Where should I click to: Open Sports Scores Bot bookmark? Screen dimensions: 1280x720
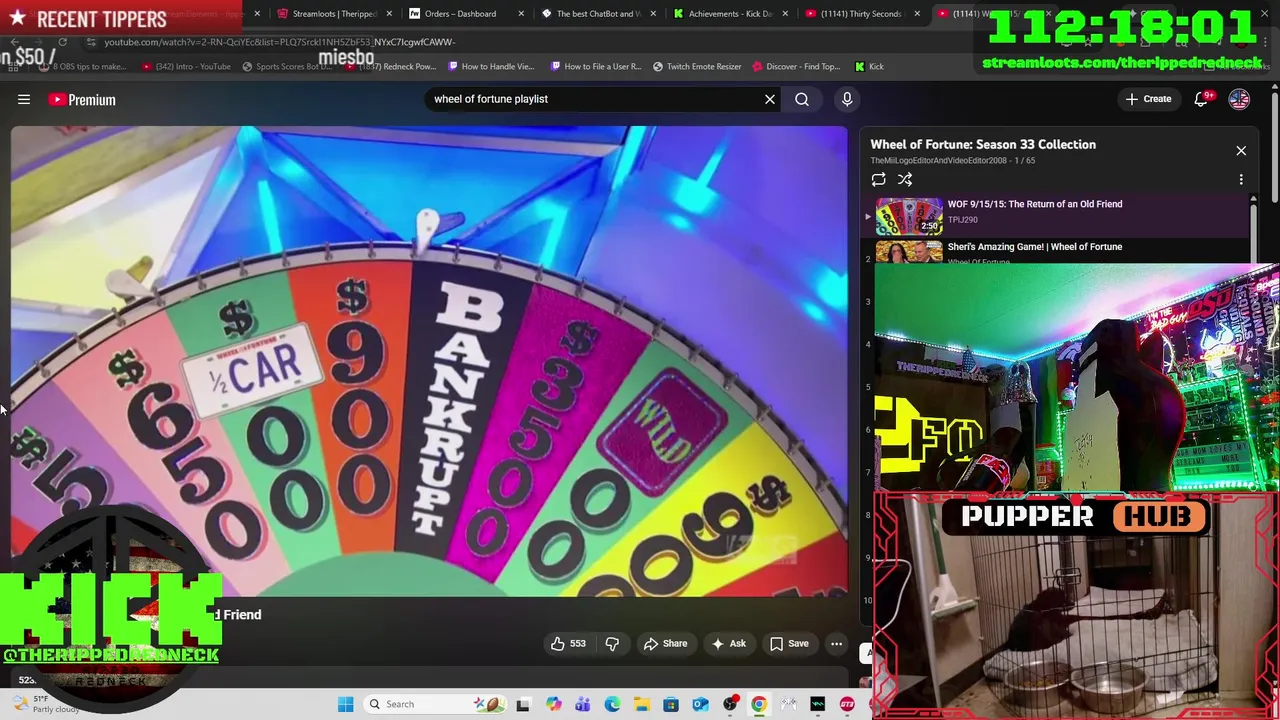coord(285,66)
